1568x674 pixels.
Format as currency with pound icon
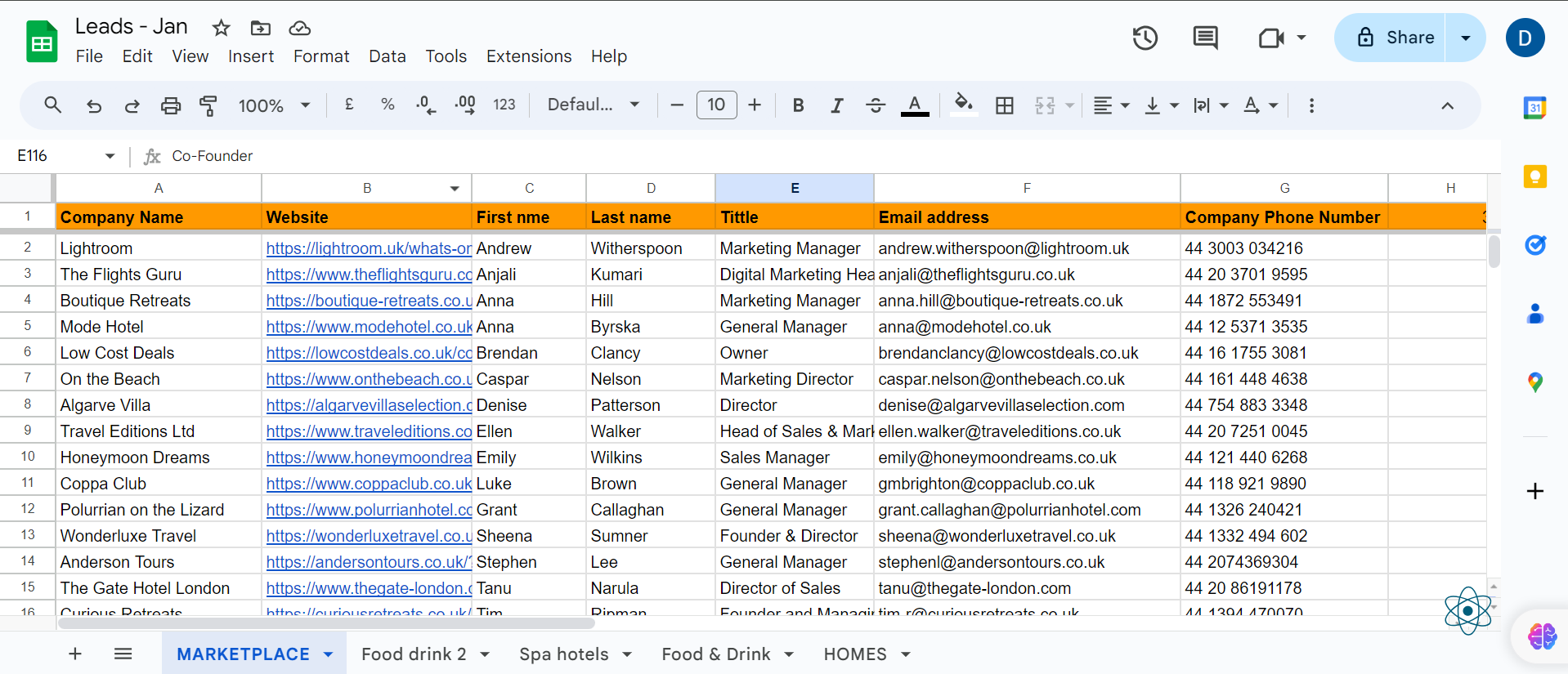(349, 105)
